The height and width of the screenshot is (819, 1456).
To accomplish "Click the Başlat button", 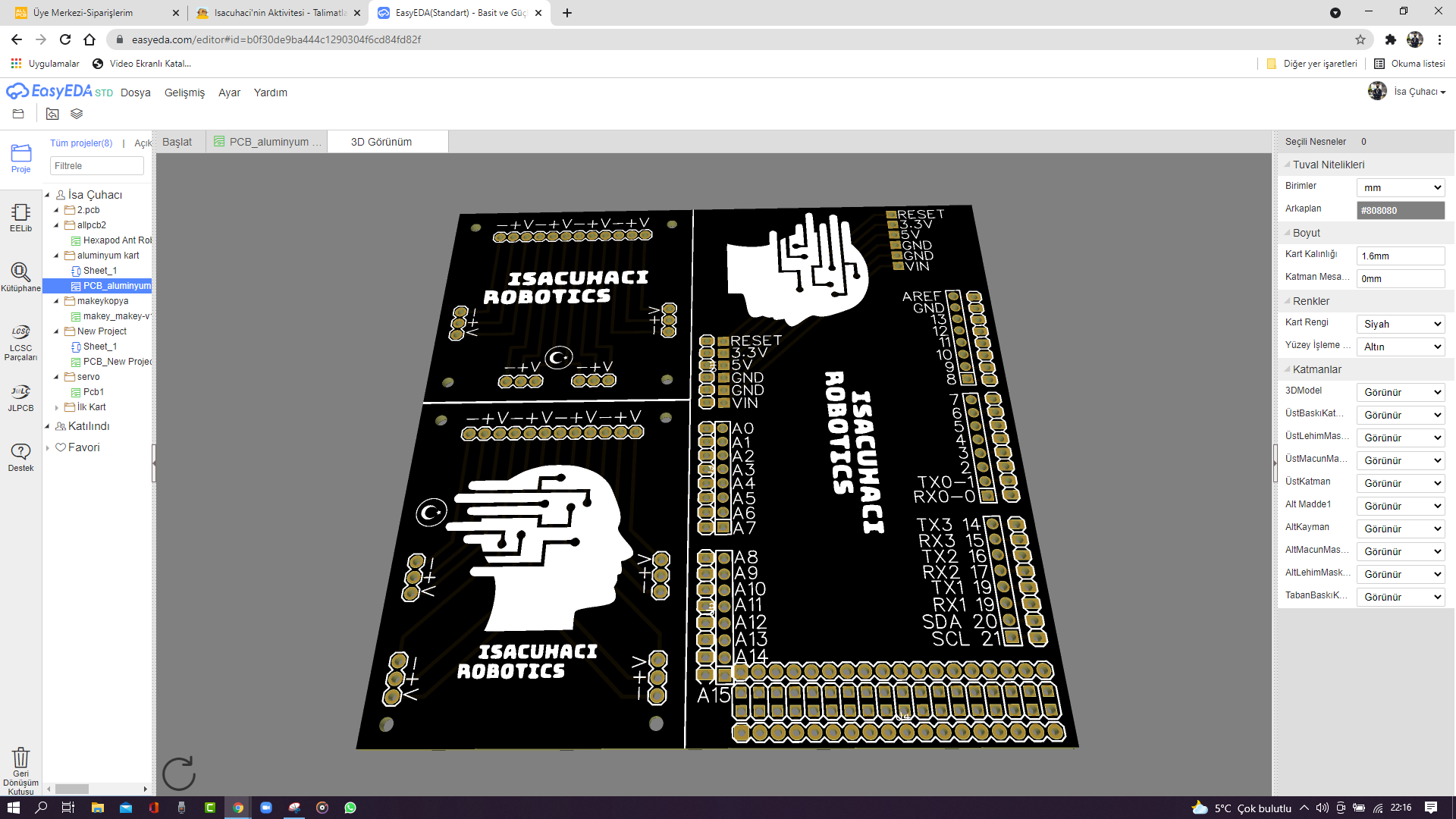I will point(179,141).
